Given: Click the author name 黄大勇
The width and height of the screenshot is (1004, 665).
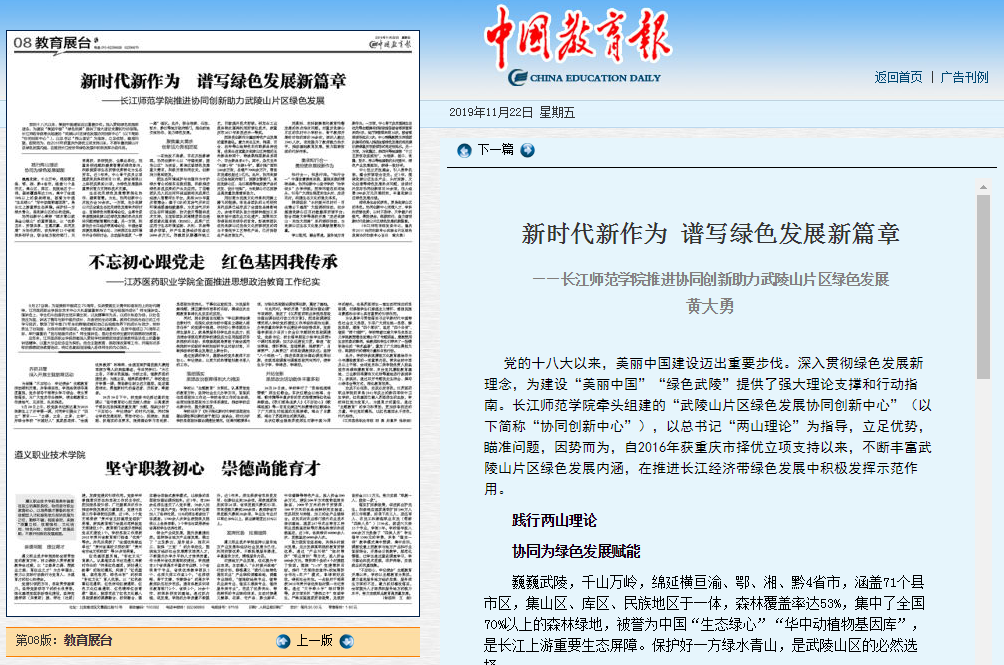Looking at the screenshot, I should [710, 307].
